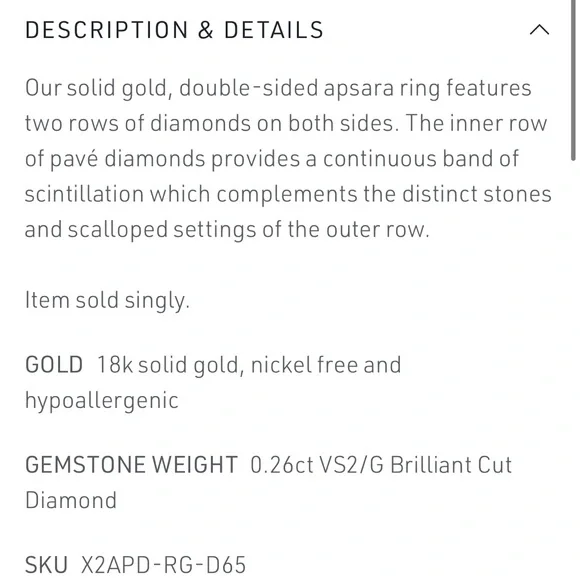Collapse section using the up chevron icon
Screen dimensions: 580x580
(539, 30)
